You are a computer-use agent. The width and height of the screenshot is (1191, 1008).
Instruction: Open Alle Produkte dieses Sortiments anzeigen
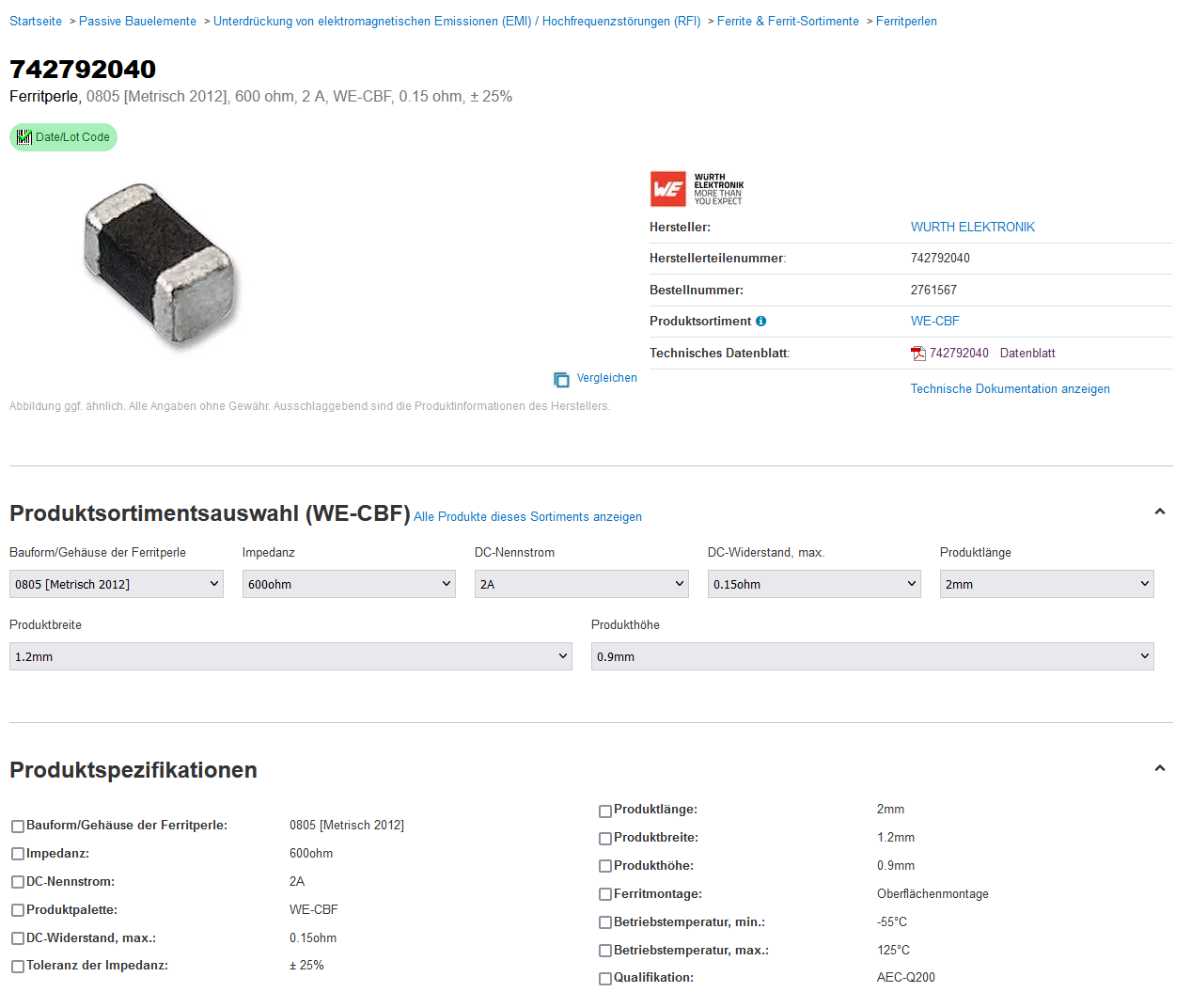[x=527, y=517]
